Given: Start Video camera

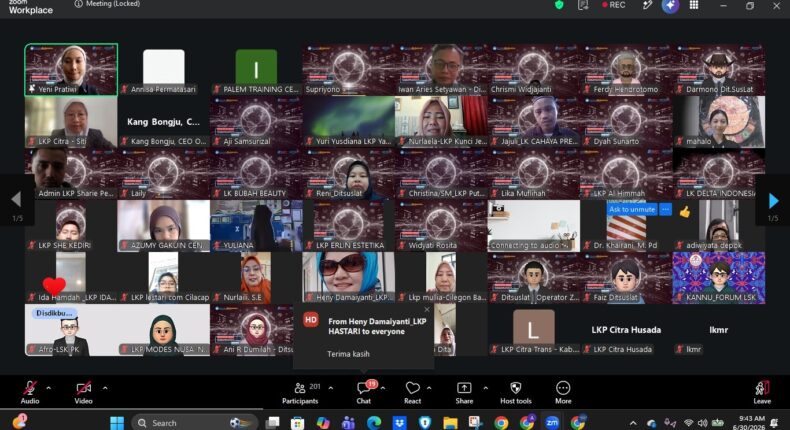Looking at the screenshot, I should point(83,393).
